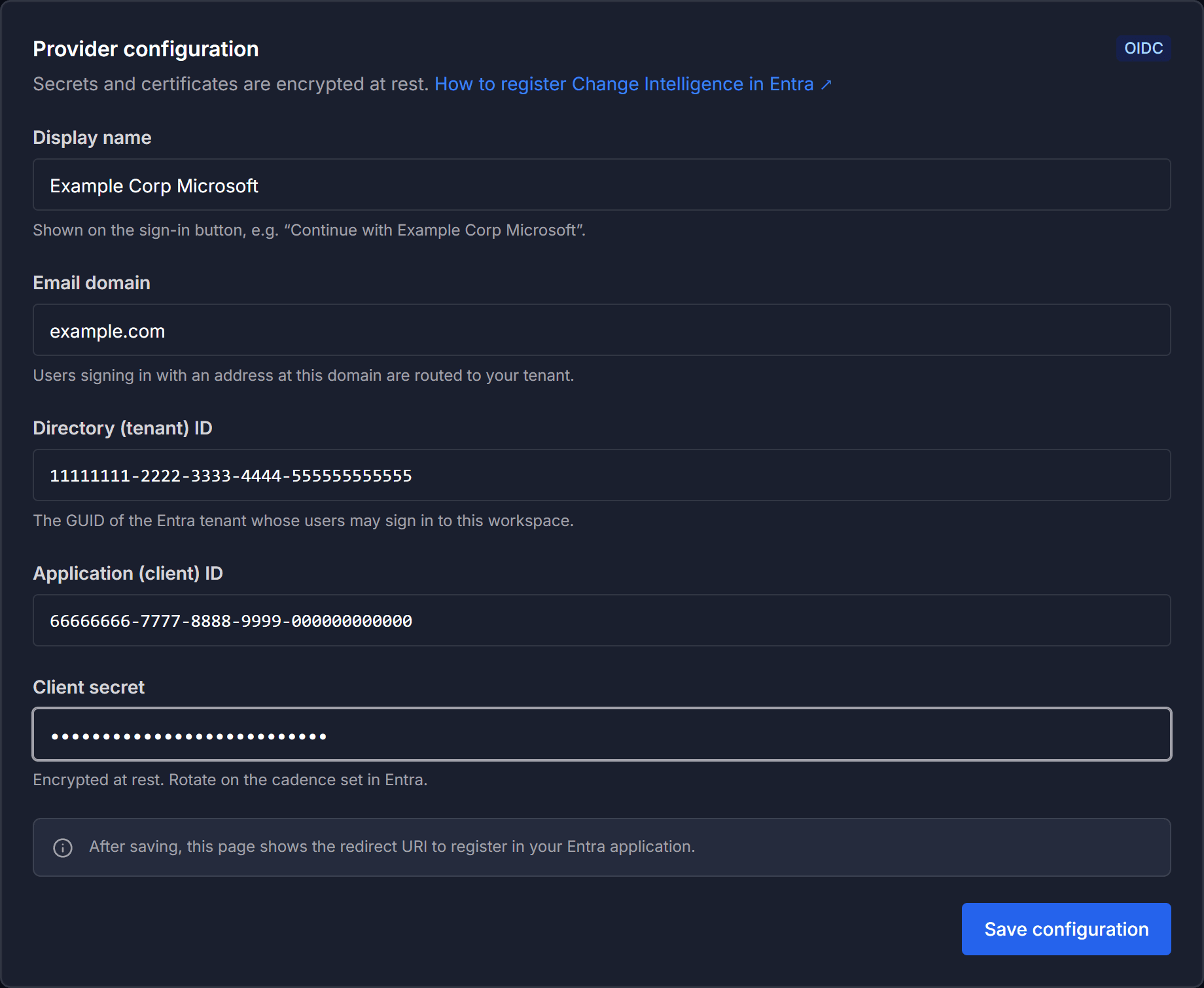
Task: Click 'After saving, this page shows' notice text
Action: 392,847
